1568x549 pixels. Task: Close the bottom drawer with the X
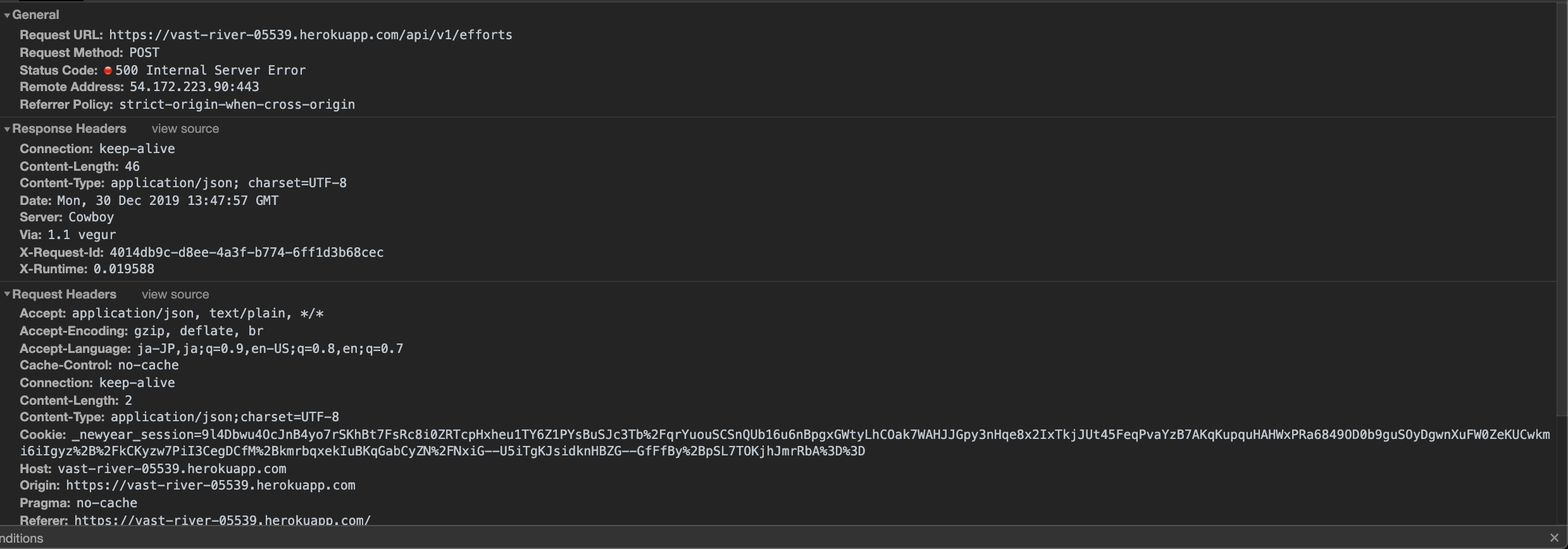(1554, 538)
